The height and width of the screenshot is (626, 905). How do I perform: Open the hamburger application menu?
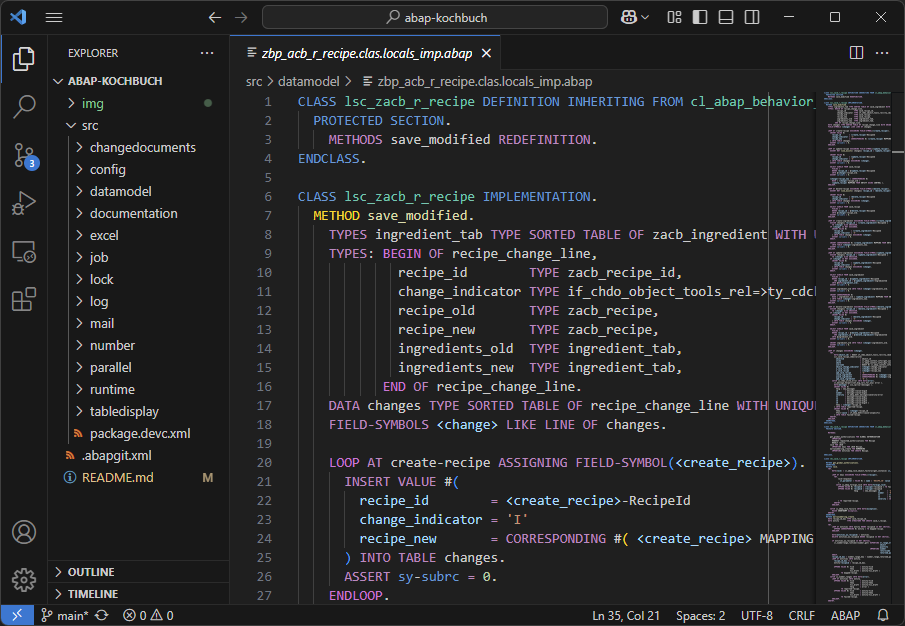(54, 17)
